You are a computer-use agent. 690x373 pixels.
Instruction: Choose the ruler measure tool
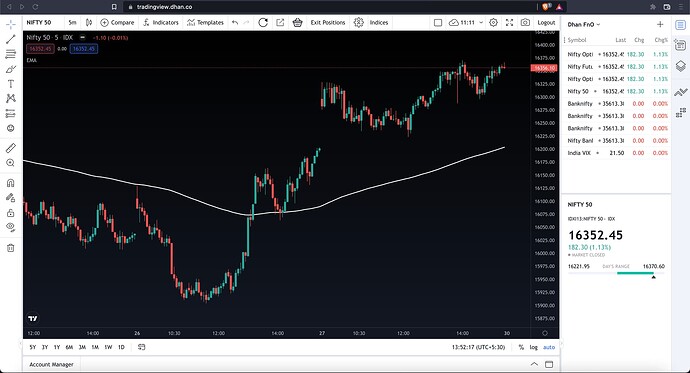(11, 148)
